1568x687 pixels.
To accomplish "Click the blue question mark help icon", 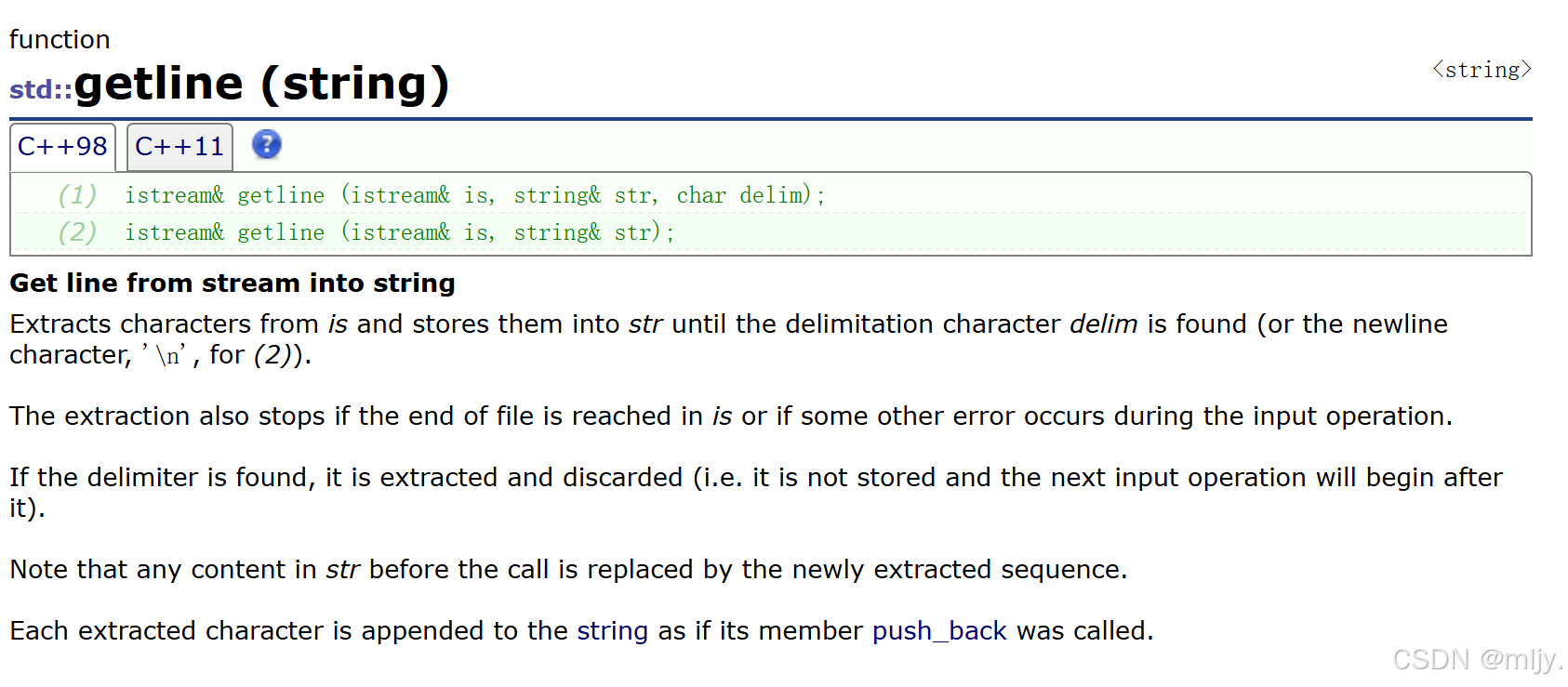I will (266, 145).
